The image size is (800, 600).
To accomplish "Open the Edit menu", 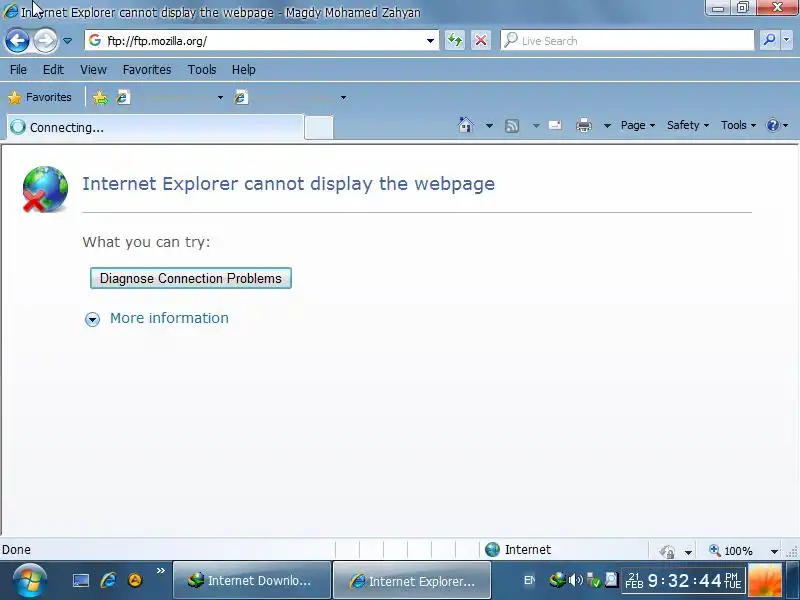I will 53,69.
